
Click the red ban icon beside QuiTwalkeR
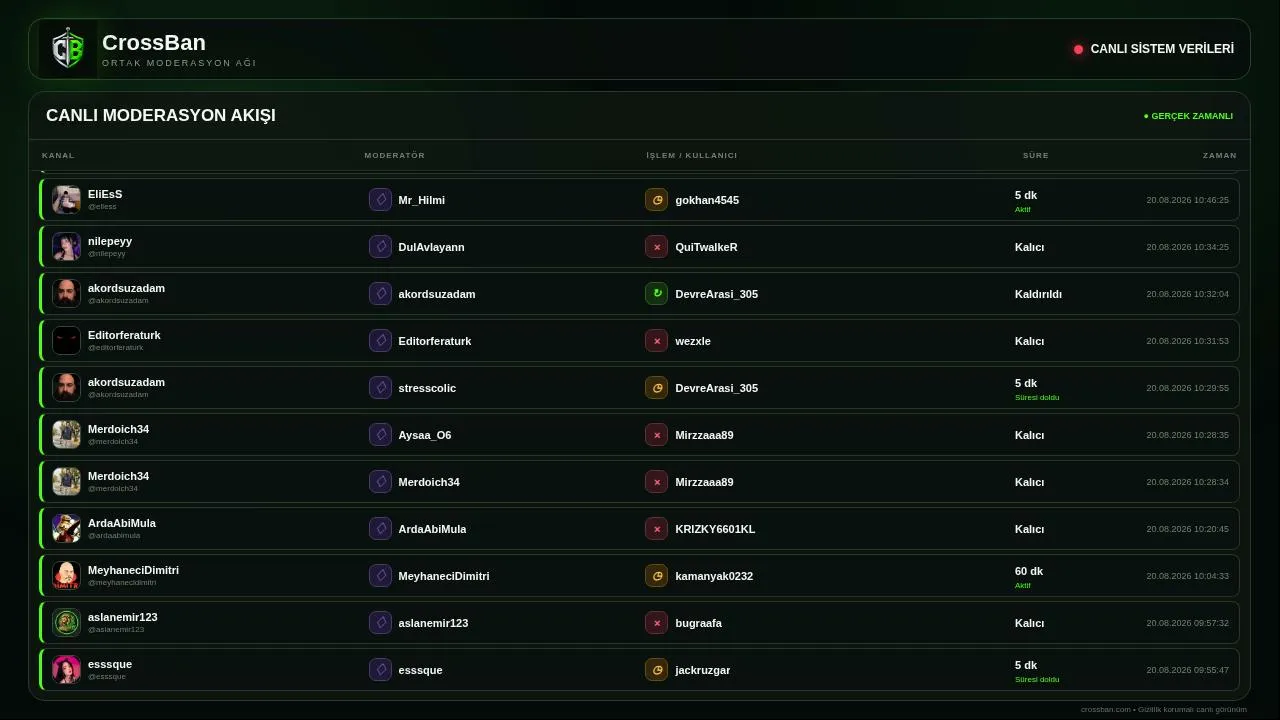[x=656, y=247]
